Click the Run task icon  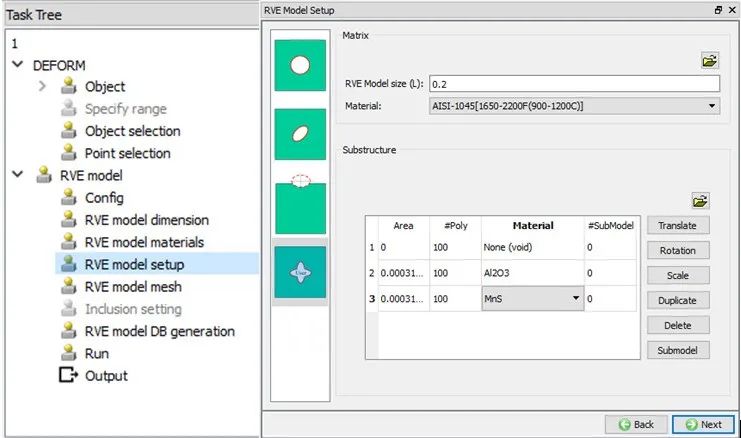pos(69,352)
